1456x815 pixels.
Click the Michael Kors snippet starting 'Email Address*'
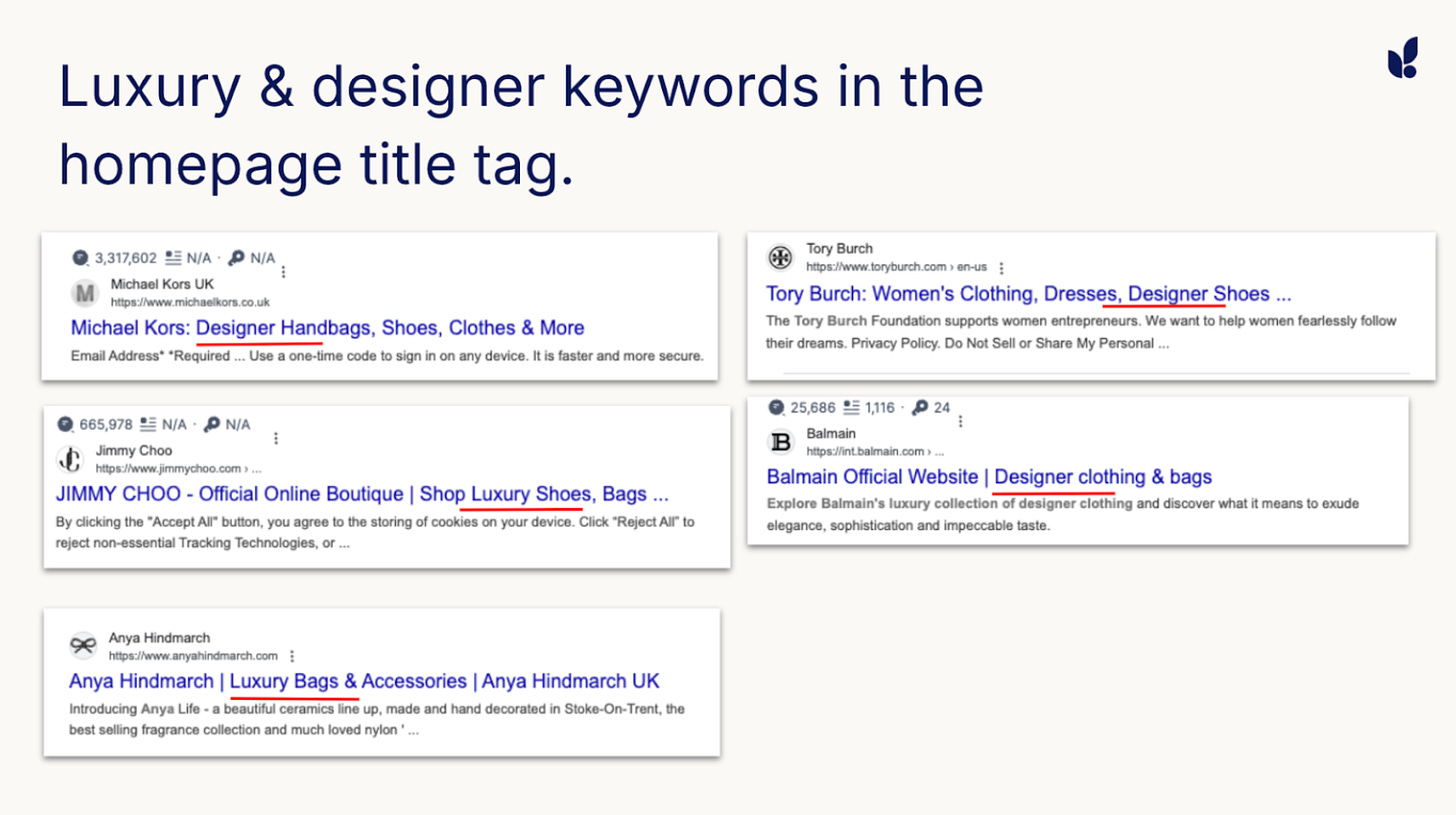pyautogui.click(x=388, y=356)
